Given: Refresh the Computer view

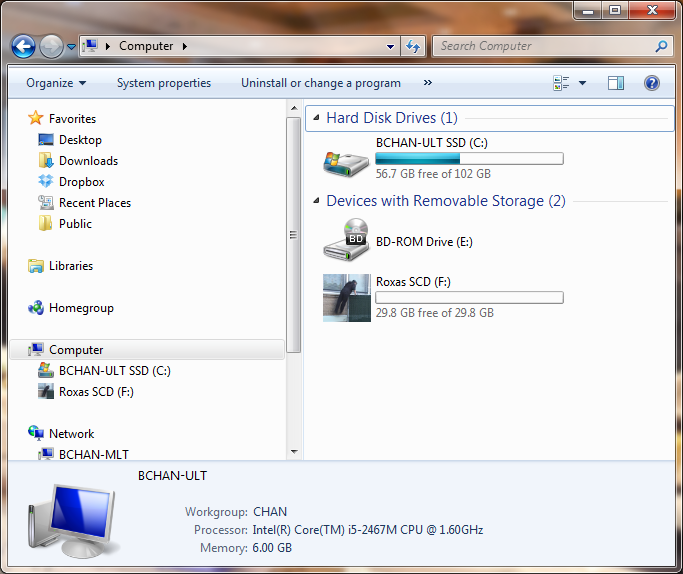Looking at the screenshot, I should coord(413,46).
